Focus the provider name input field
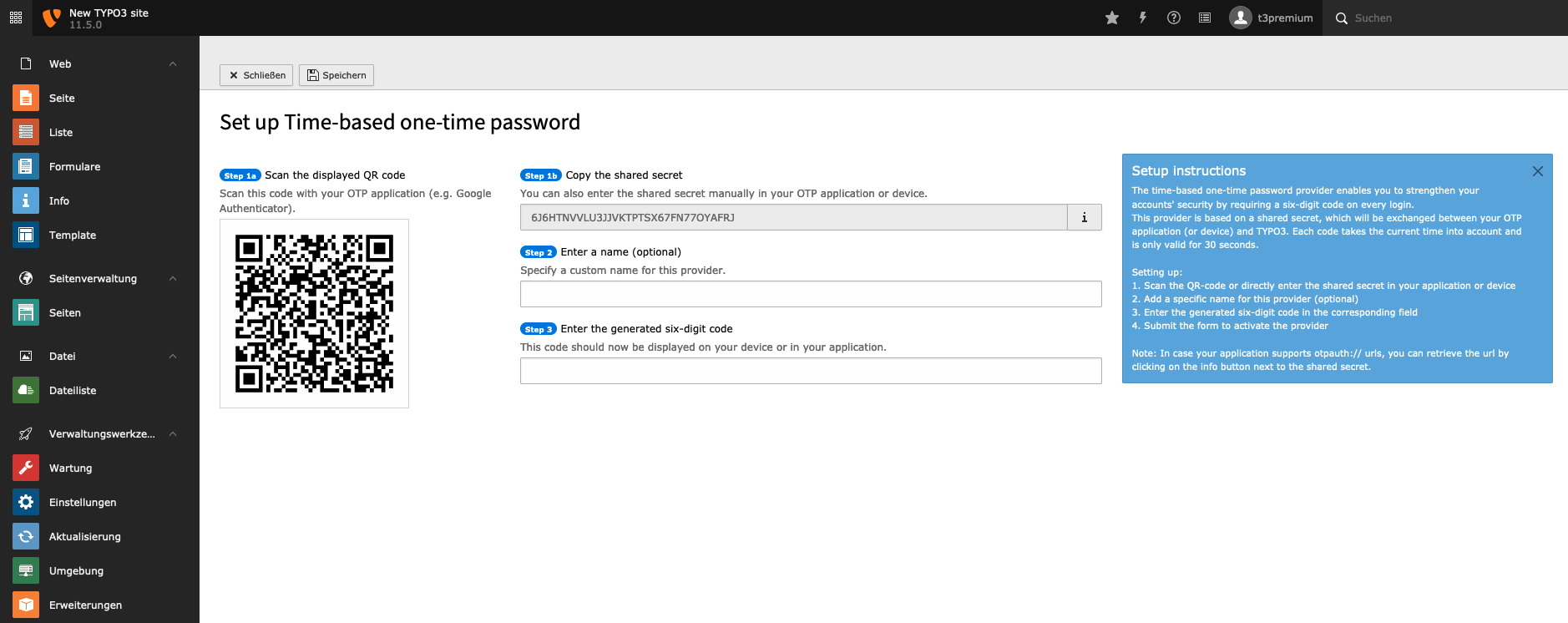The height and width of the screenshot is (623, 1568). coord(811,294)
